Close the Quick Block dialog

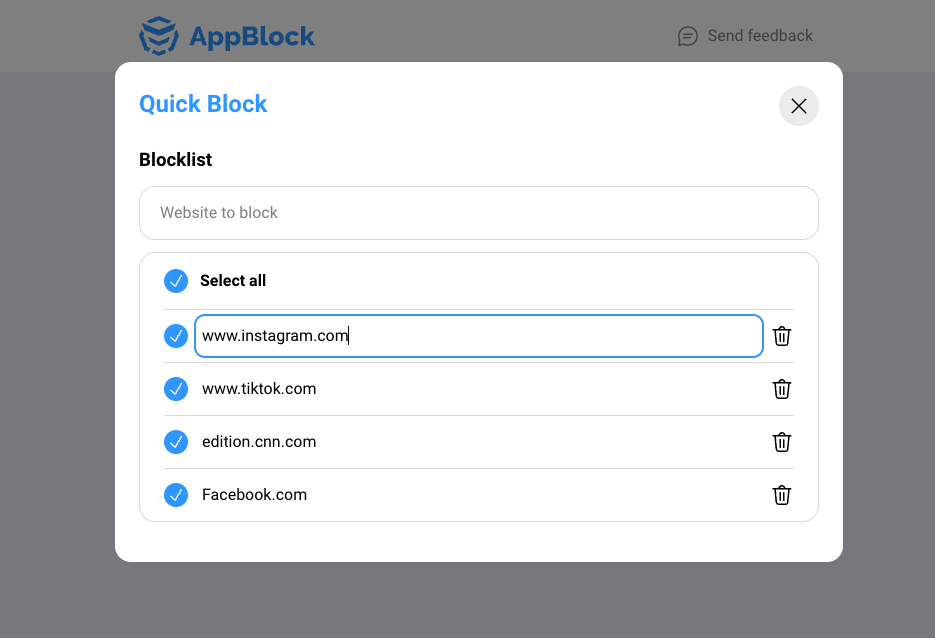click(798, 106)
